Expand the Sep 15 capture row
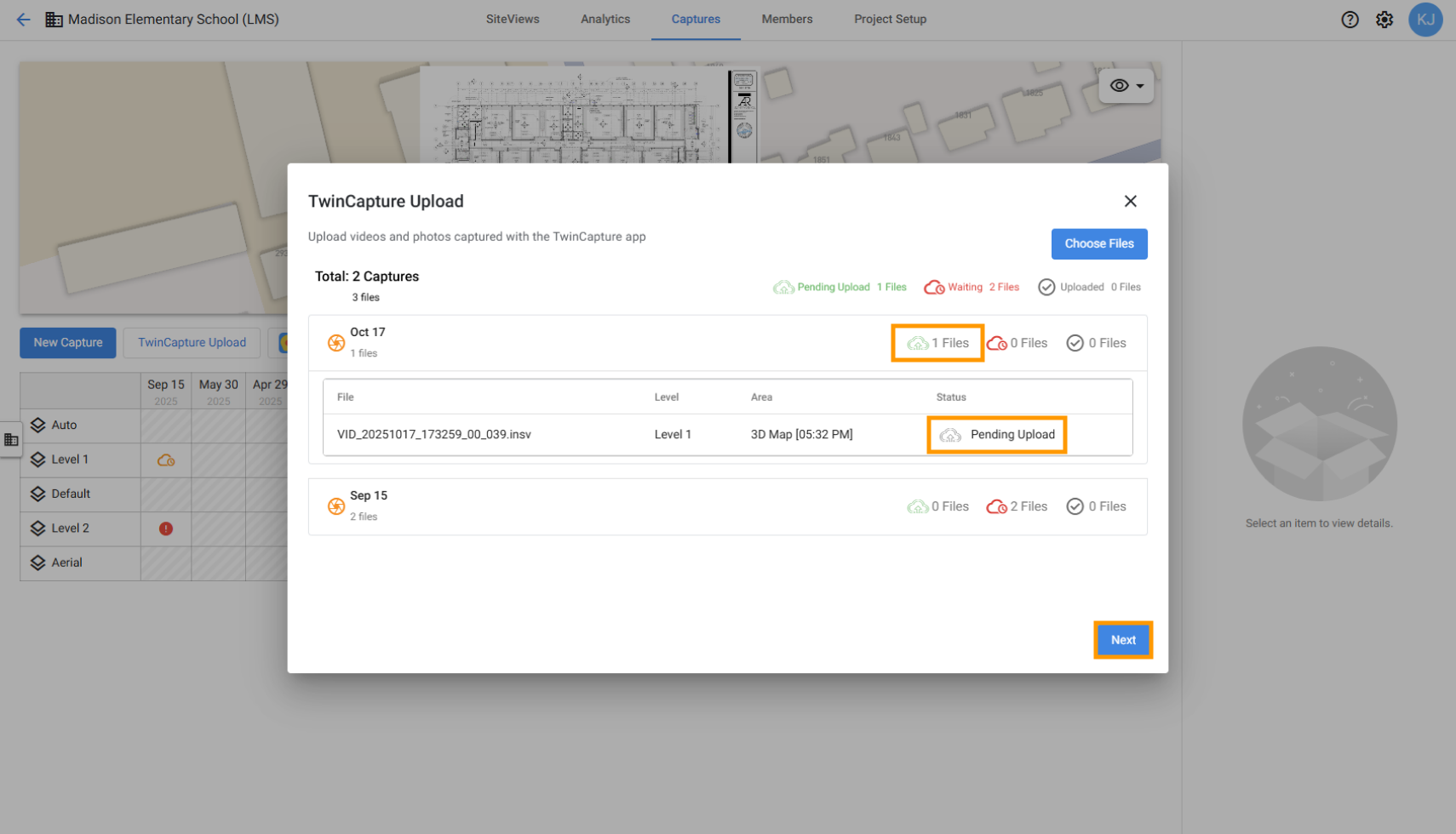1456x834 pixels. [x=728, y=507]
